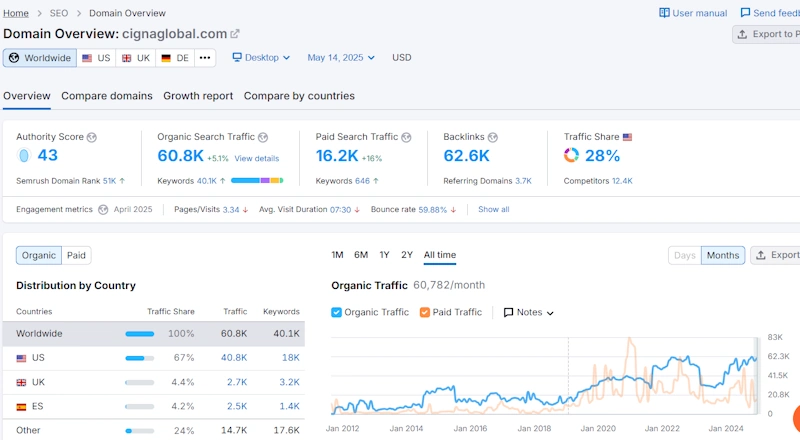800x440 pixels.
Task: Open the Compare domains tab
Action: pos(107,96)
